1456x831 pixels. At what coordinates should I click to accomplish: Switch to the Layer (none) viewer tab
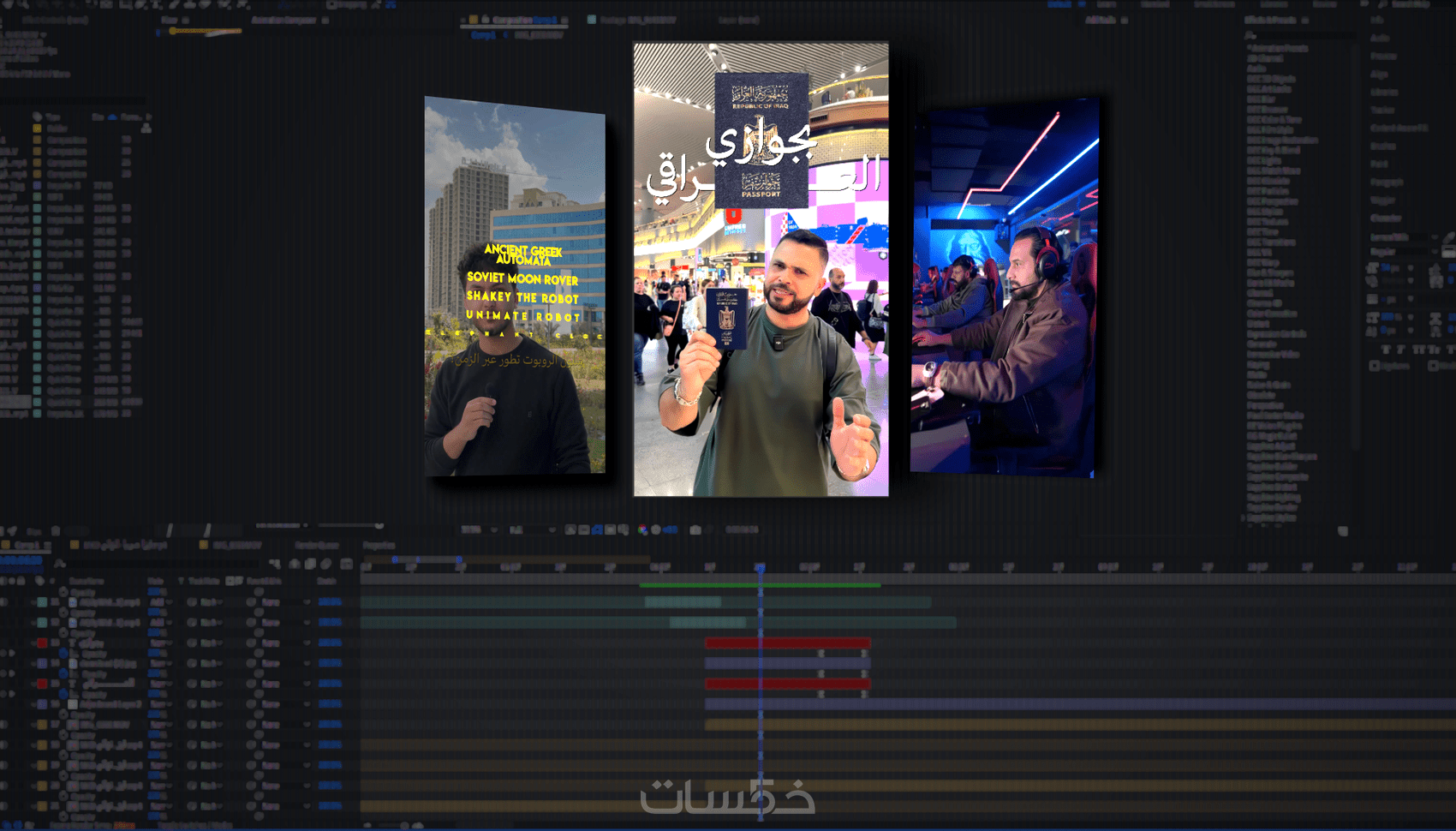click(739, 20)
